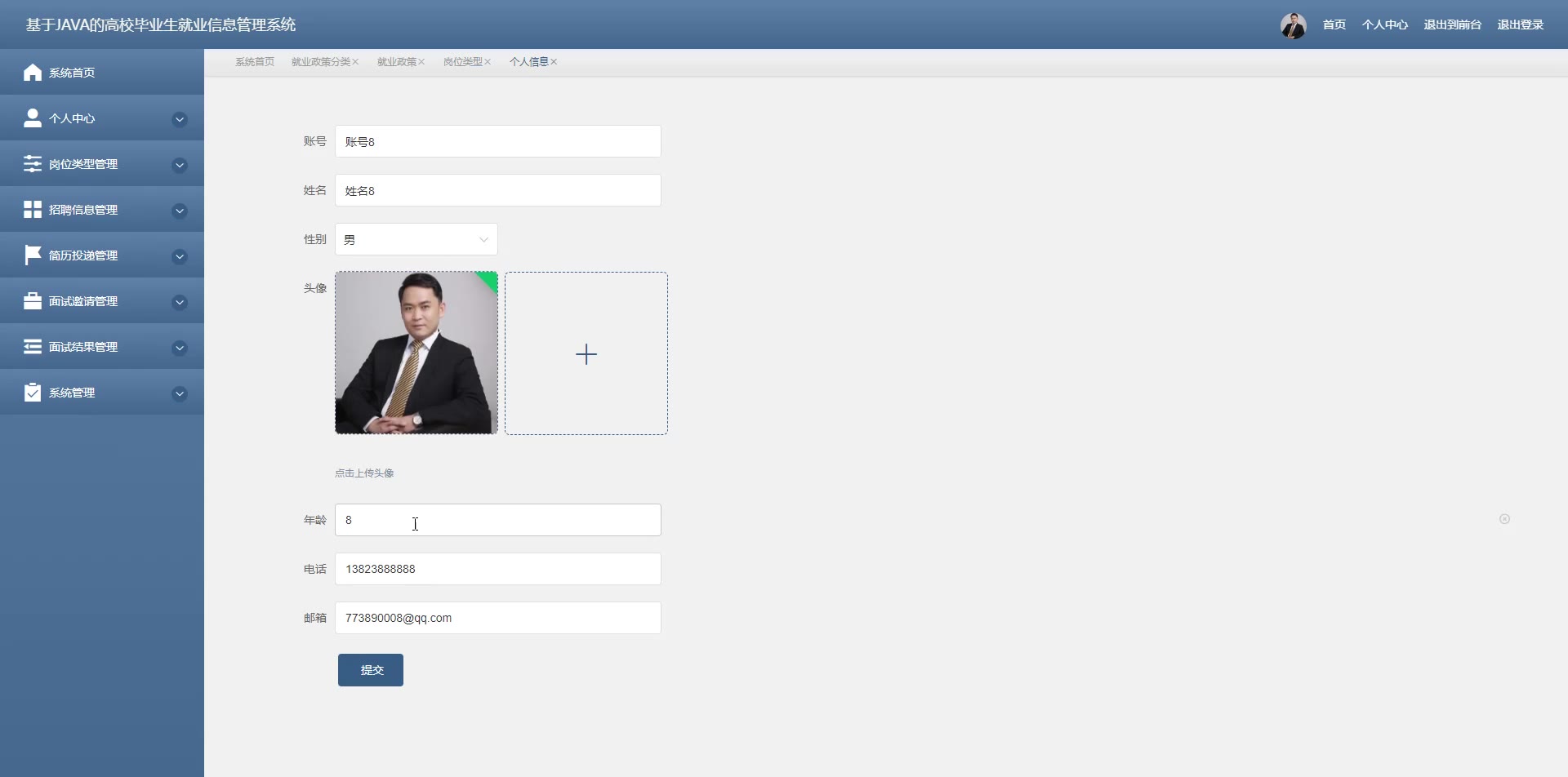Click 退出登录 to log out

click(x=1521, y=25)
